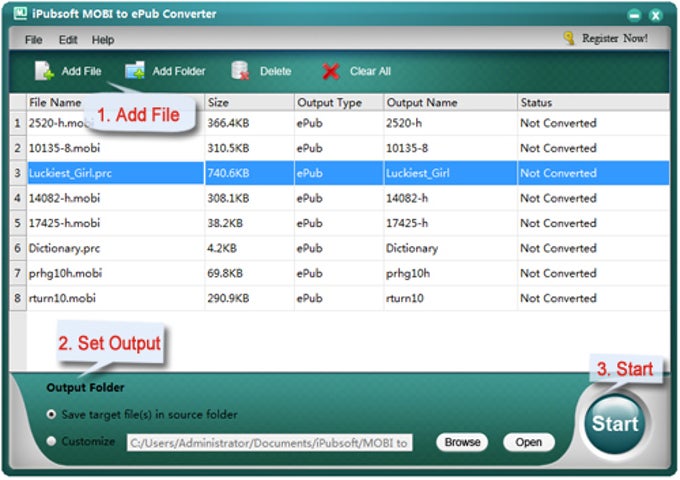Click the Add File page icon
This screenshot has height=480, width=680.
[44, 71]
